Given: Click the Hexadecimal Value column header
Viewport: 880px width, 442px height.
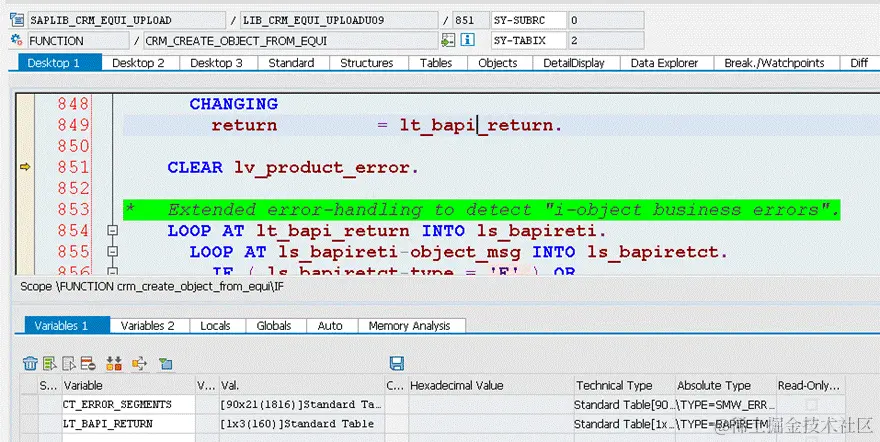Looking at the screenshot, I should (491, 385).
